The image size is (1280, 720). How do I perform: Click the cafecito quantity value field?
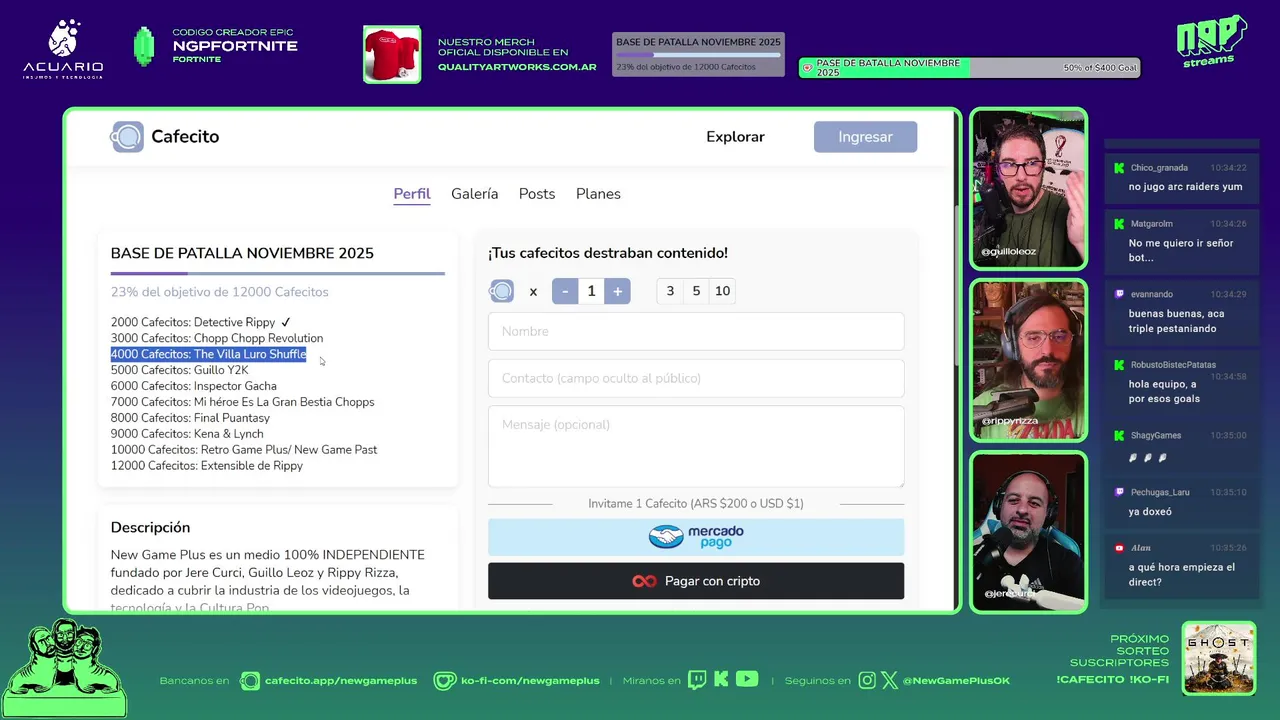(x=591, y=291)
